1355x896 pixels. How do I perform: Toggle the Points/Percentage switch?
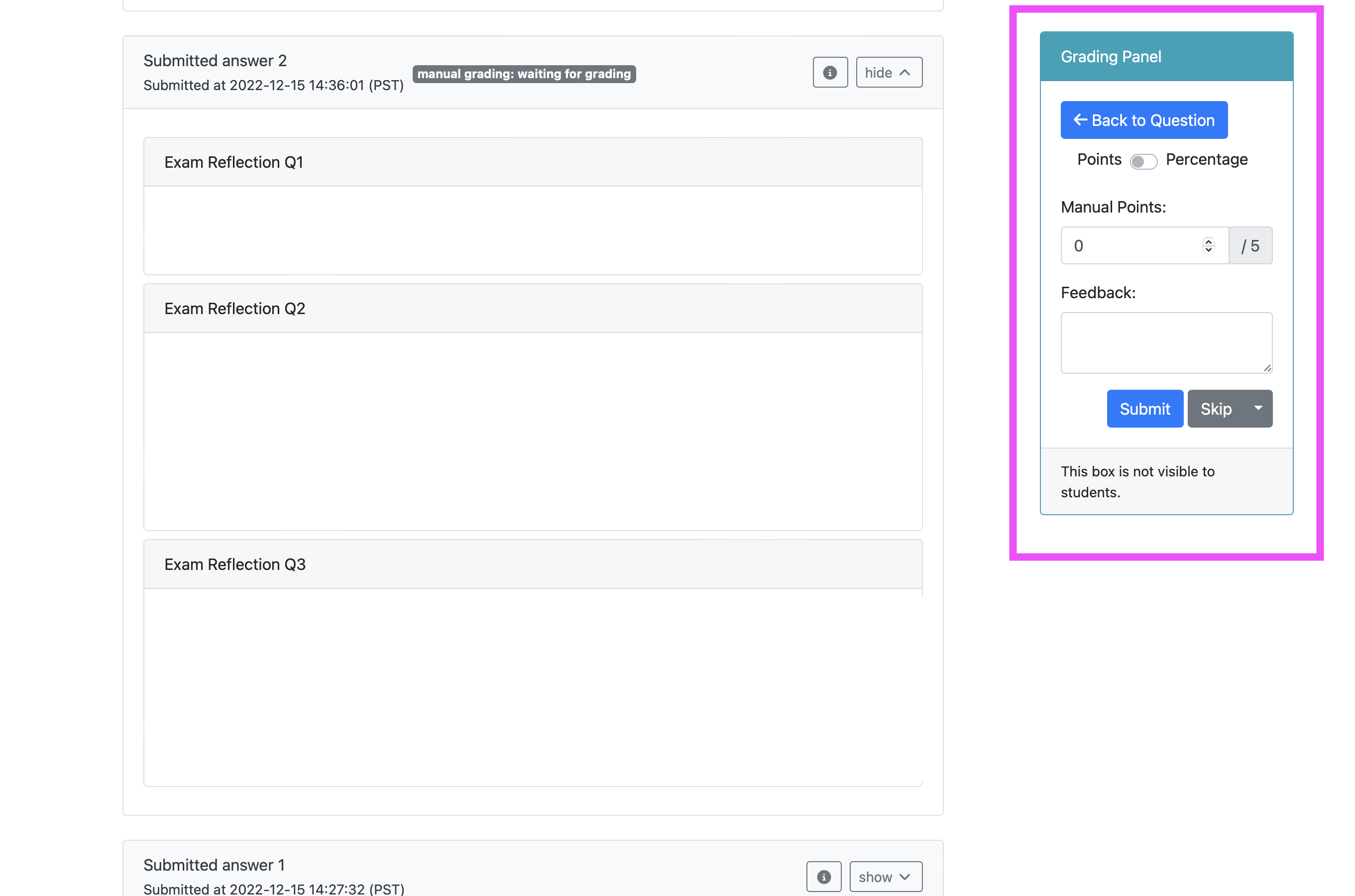pyautogui.click(x=1143, y=161)
